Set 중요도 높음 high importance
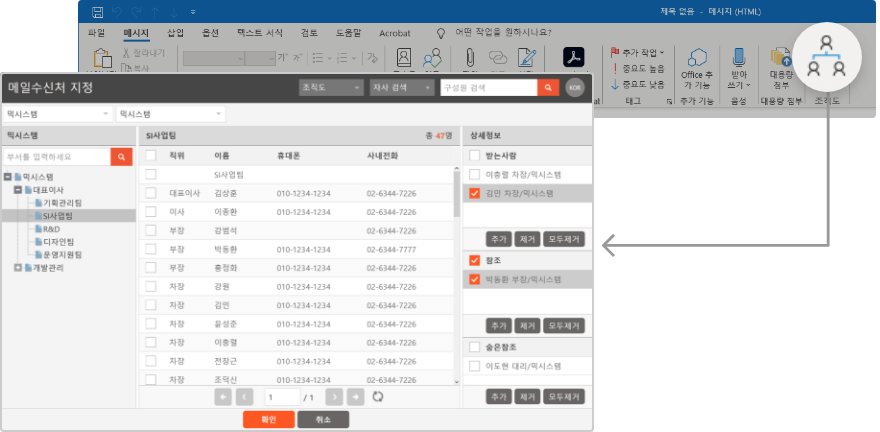The width and height of the screenshot is (880, 432). click(x=639, y=68)
